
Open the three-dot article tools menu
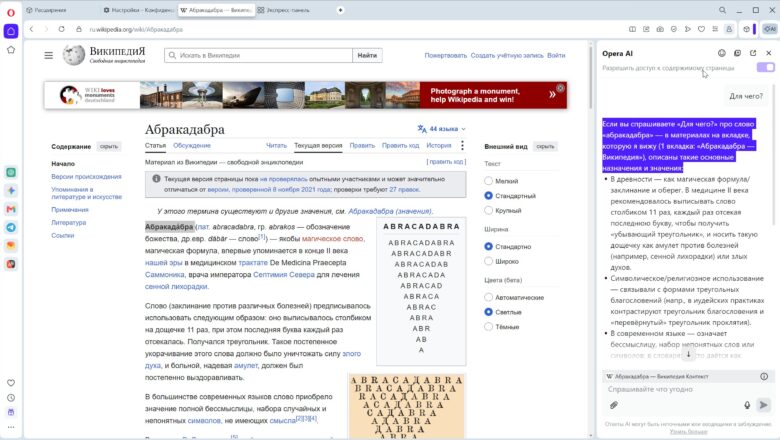click(462, 145)
